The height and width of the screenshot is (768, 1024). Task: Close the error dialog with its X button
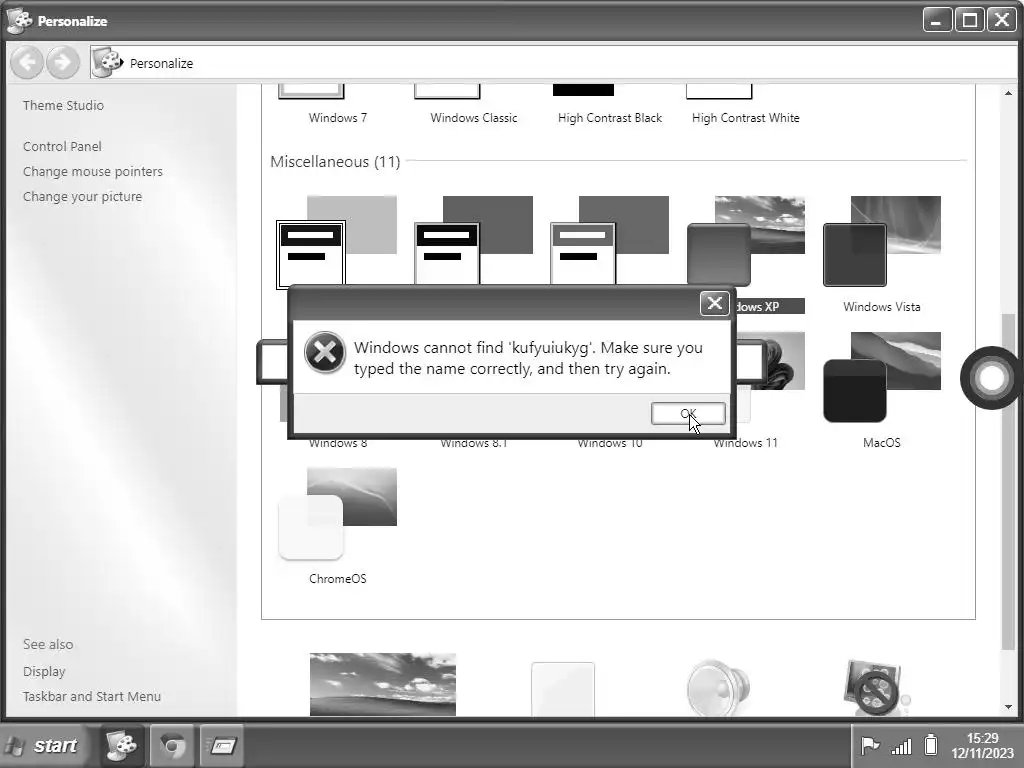click(714, 303)
